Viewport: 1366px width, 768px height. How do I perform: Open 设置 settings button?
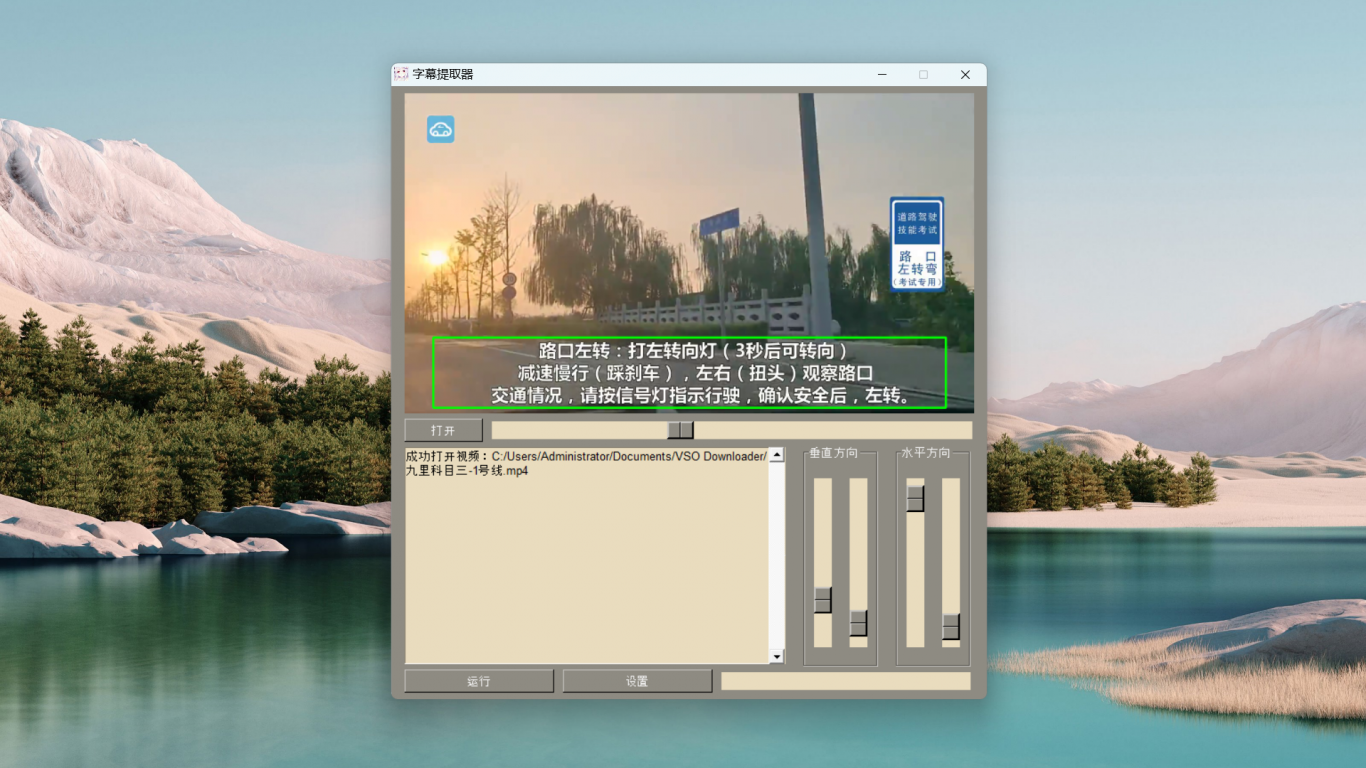637,681
